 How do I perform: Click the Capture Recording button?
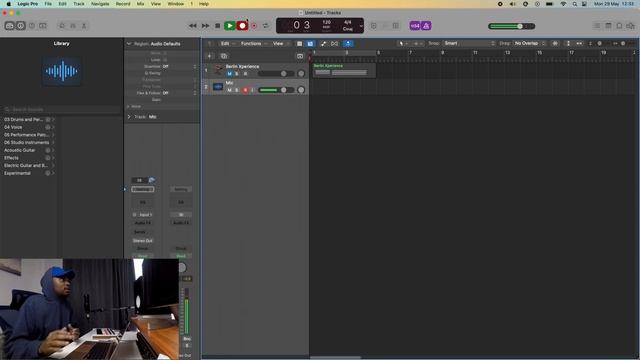tap(254, 26)
